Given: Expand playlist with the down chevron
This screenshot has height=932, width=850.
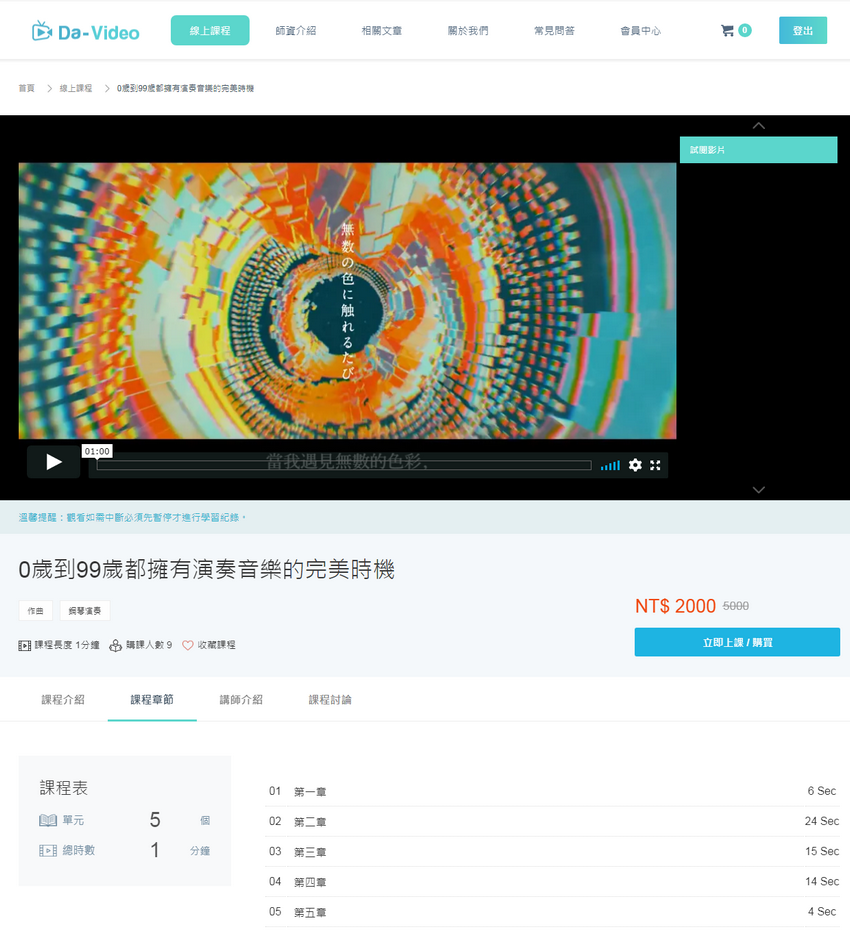Looking at the screenshot, I should (758, 490).
